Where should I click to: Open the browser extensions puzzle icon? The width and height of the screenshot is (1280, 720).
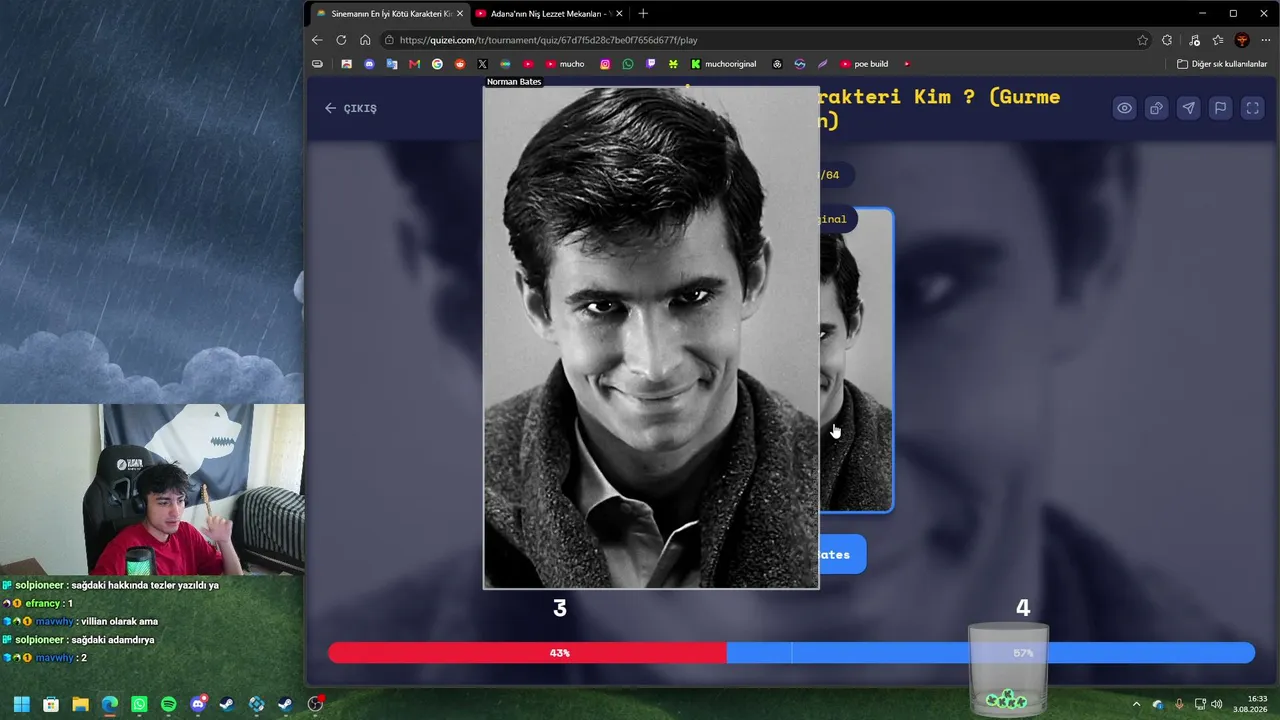[x=1167, y=40]
